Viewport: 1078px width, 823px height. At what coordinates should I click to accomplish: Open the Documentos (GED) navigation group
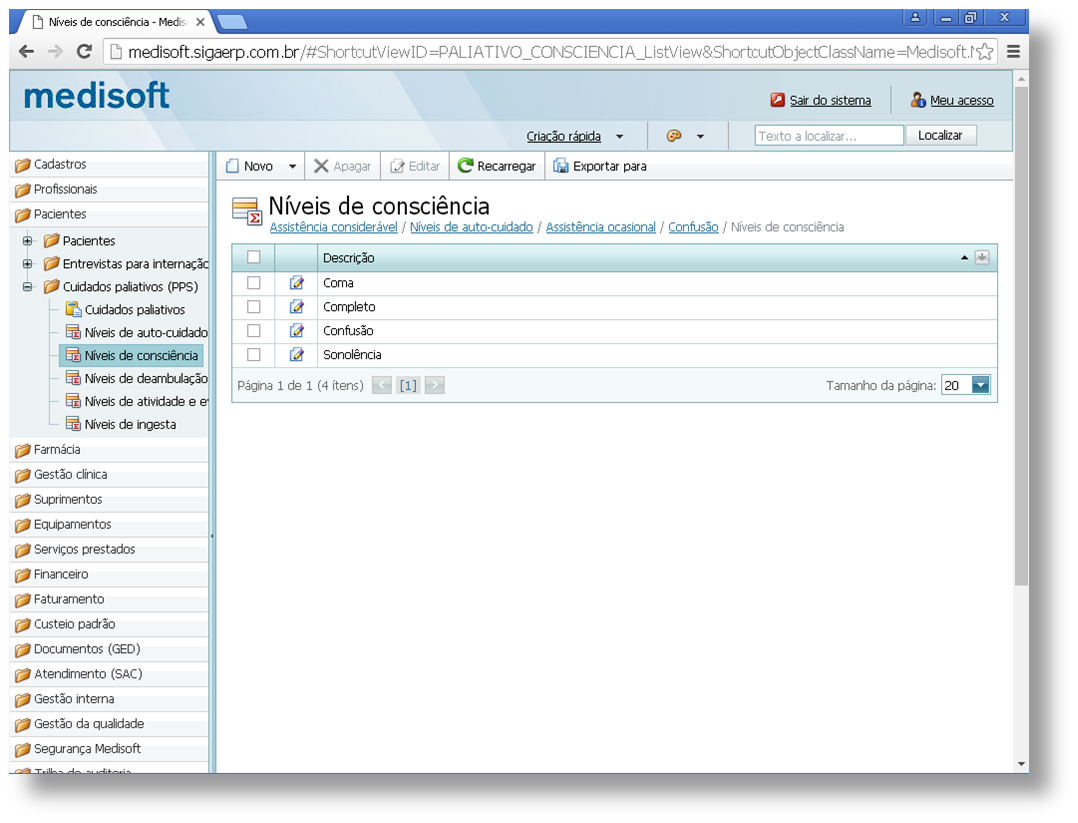(x=109, y=649)
